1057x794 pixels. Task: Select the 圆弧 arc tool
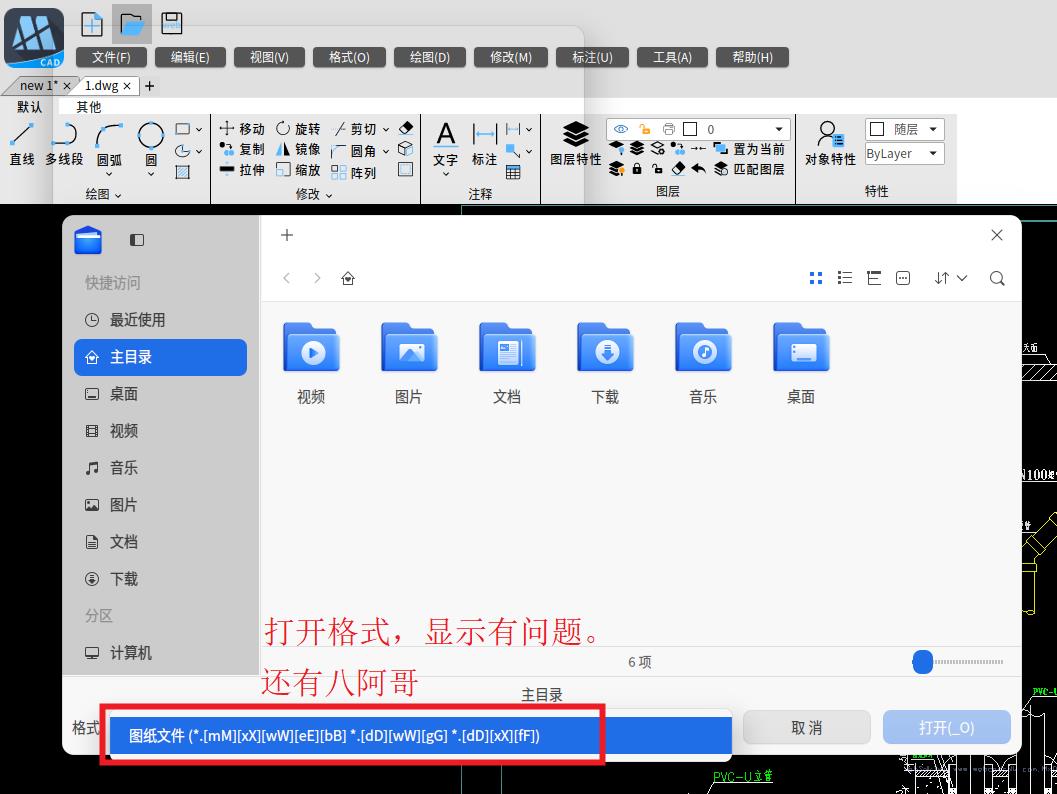point(109,144)
